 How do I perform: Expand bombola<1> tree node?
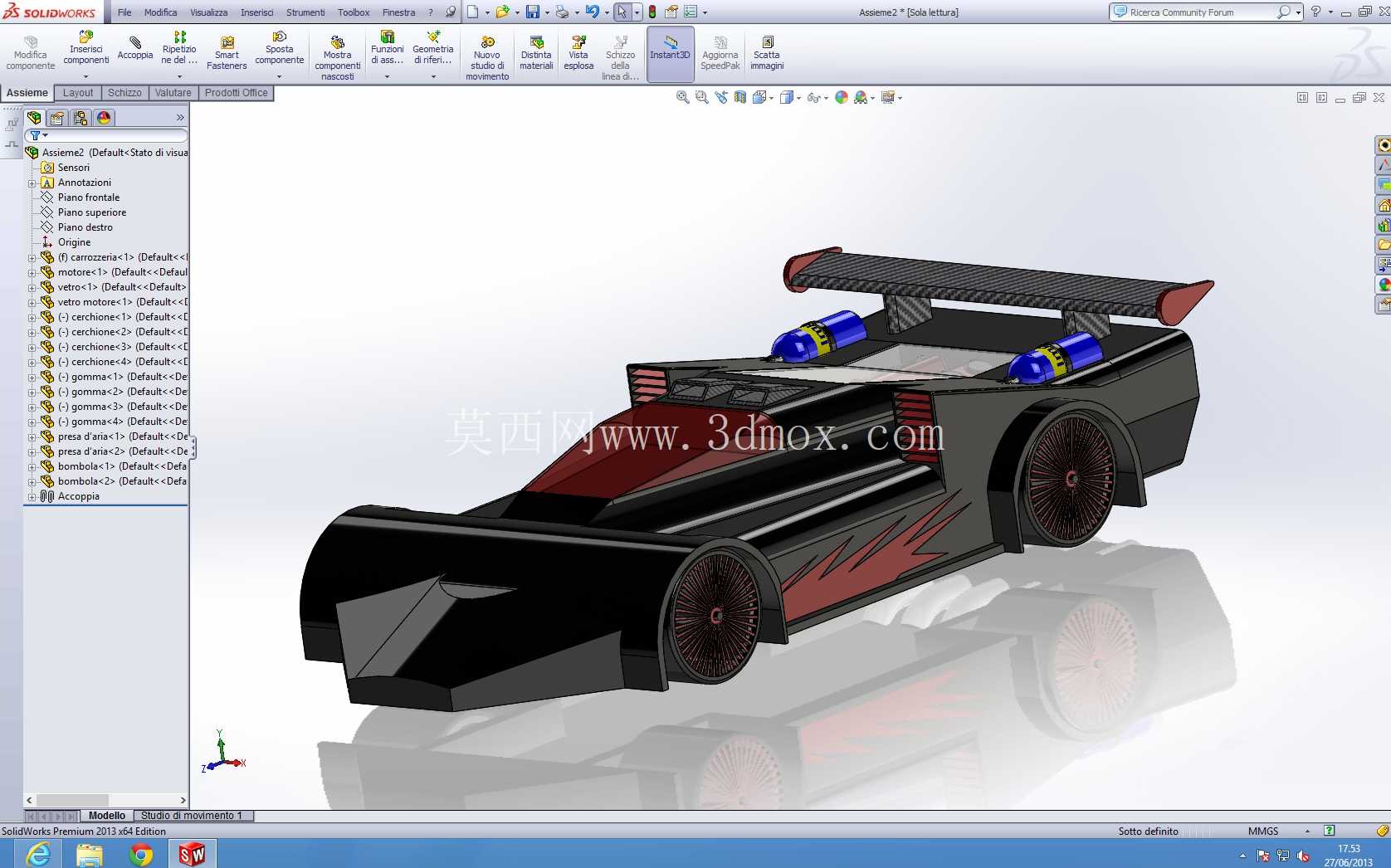coord(32,467)
